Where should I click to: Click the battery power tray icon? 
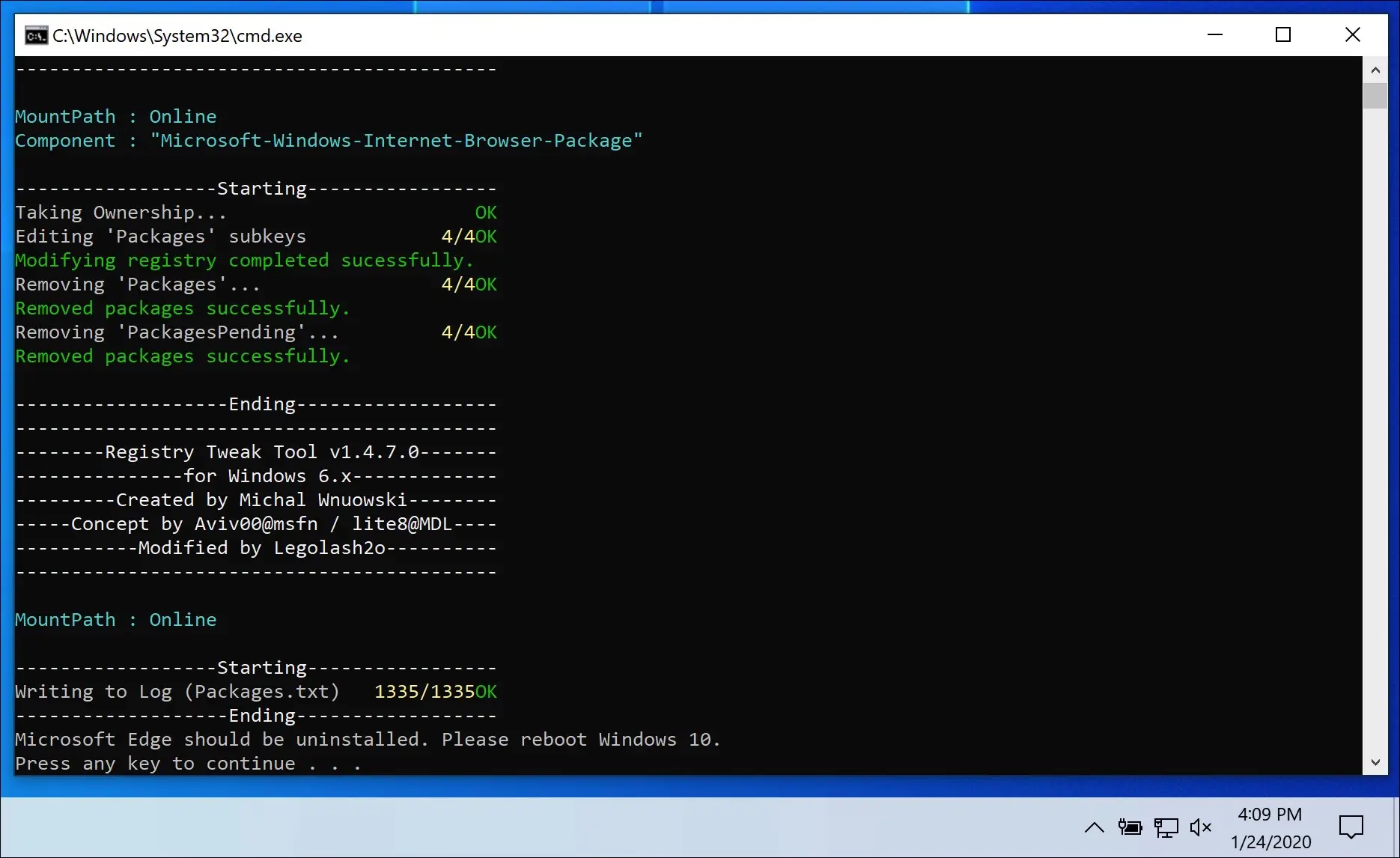point(1130,827)
